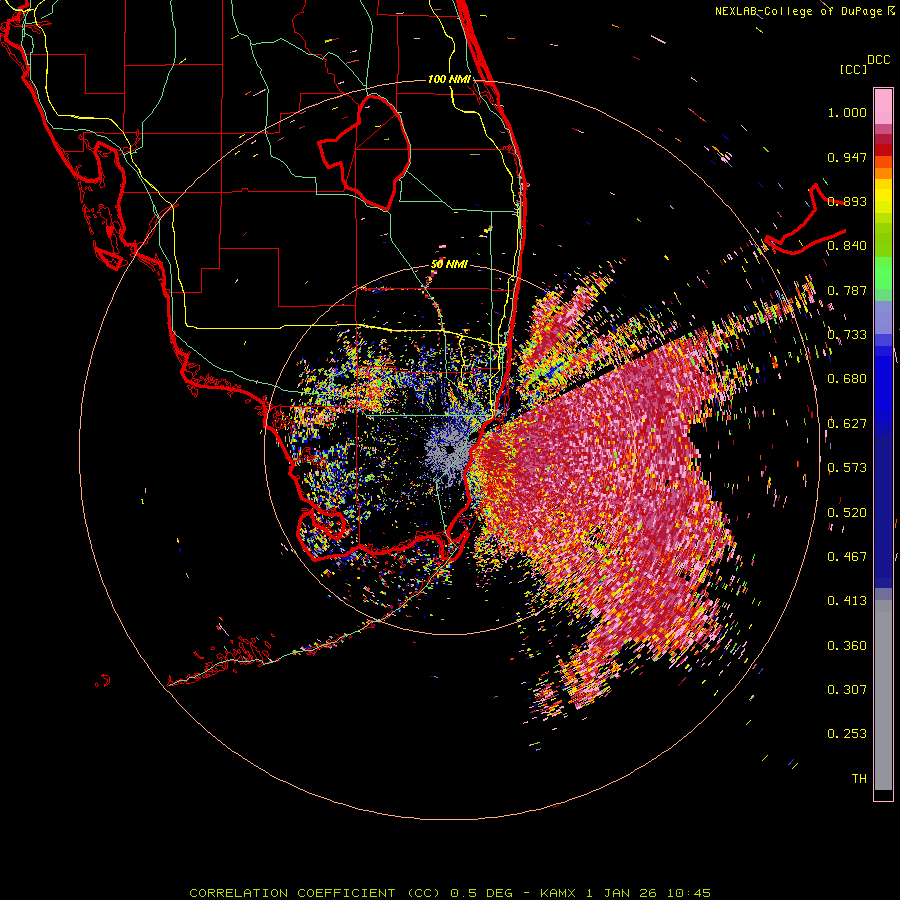The height and width of the screenshot is (900, 900).
Task: Click the black radar site dot at KAMX
Action: point(450,449)
